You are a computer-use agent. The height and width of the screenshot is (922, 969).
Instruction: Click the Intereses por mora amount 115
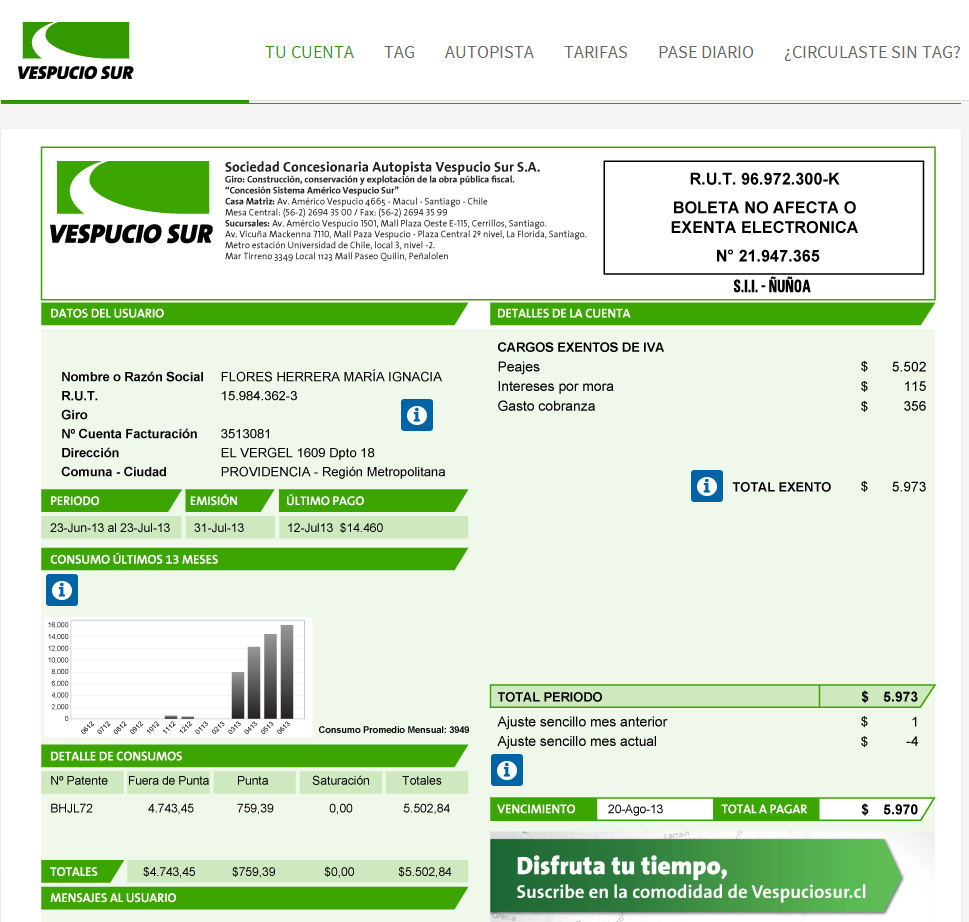[x=915, y=386]
